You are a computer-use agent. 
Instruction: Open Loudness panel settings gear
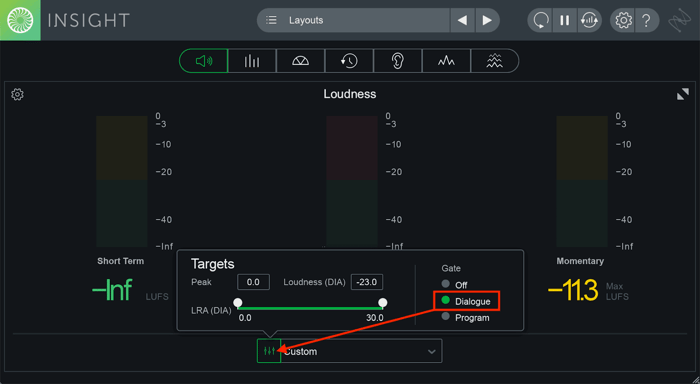(x=17, y=95)
